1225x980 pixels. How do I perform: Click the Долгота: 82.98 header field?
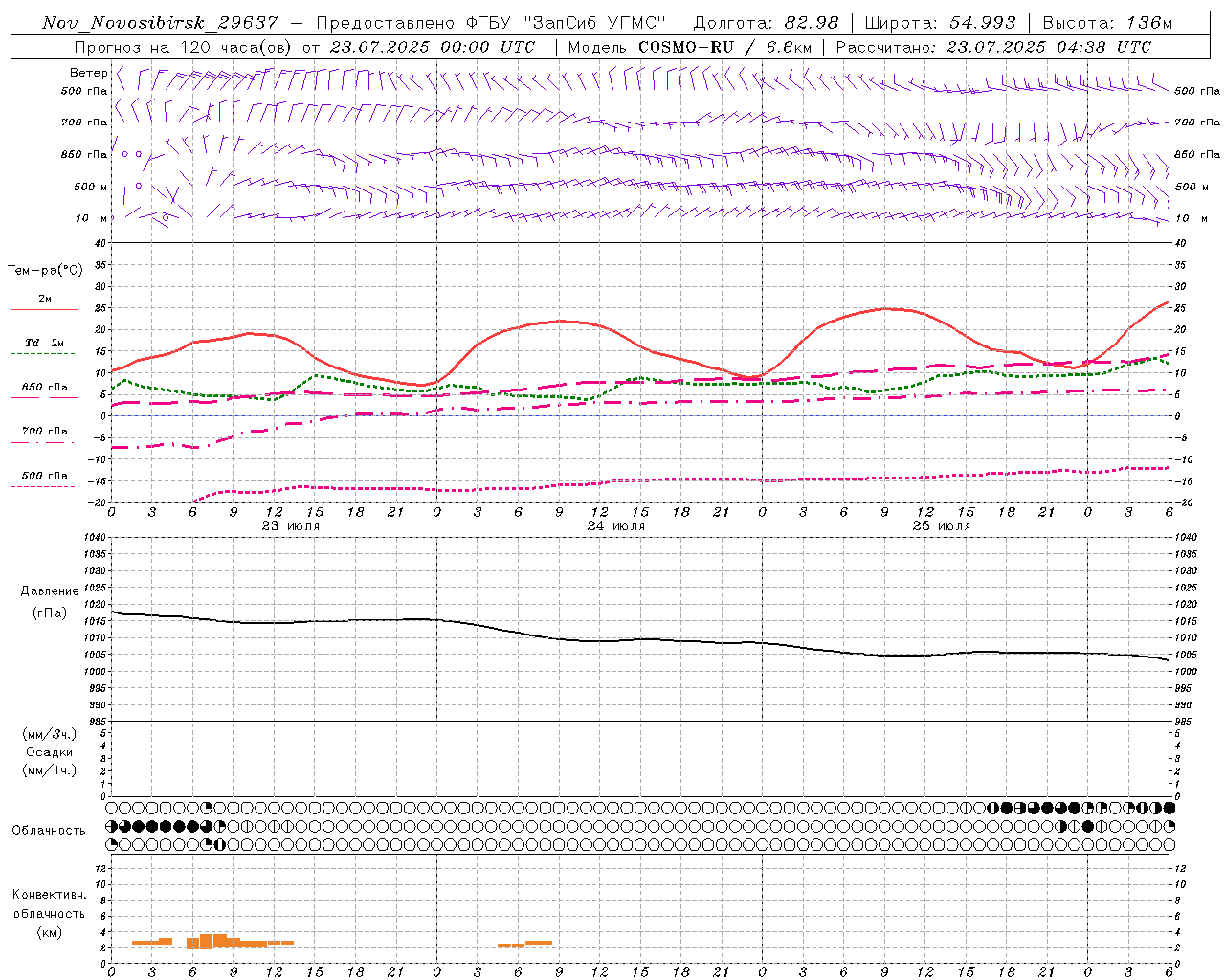coord(766,24)
